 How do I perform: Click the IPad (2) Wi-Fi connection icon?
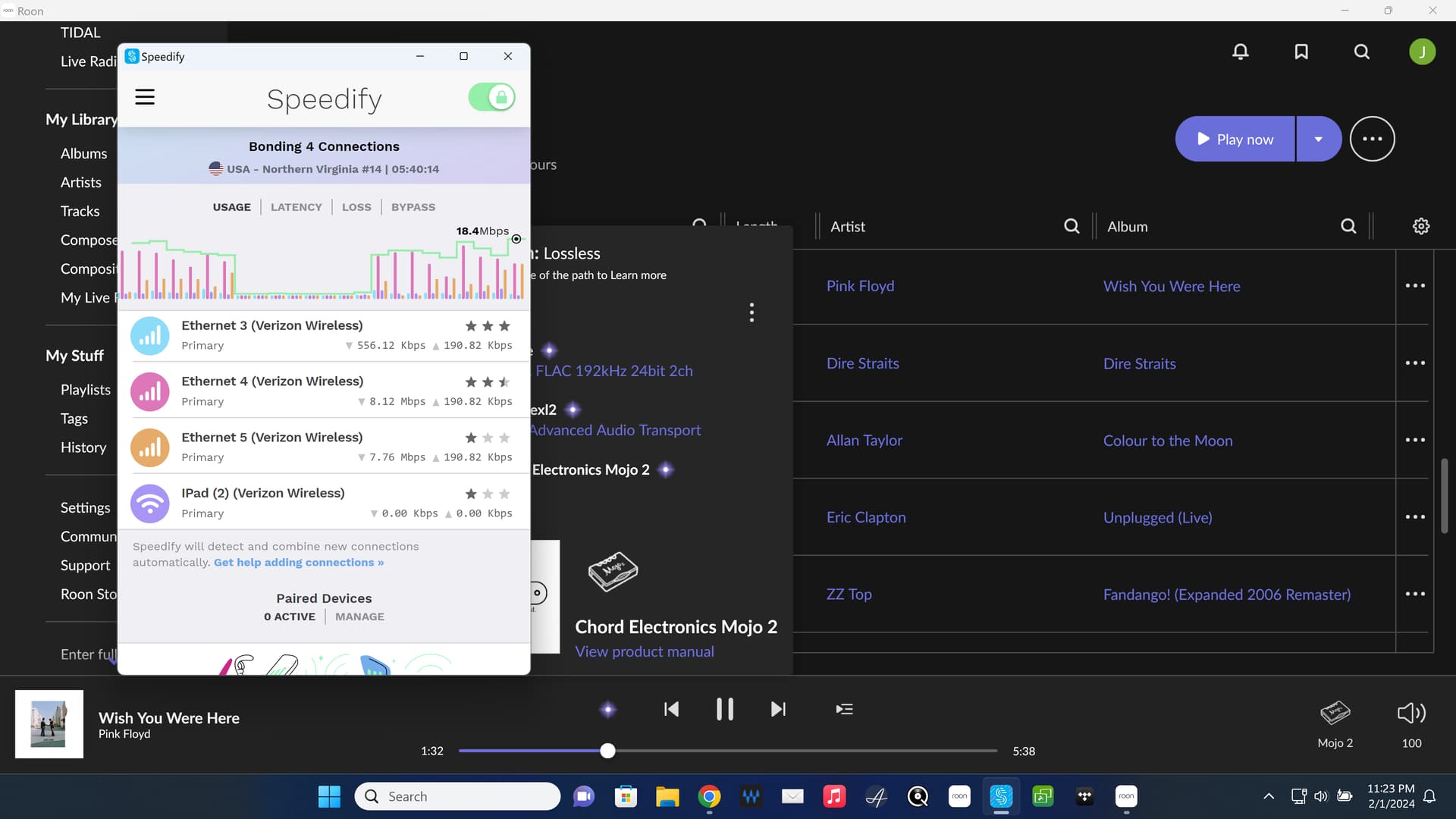point(150,504)
